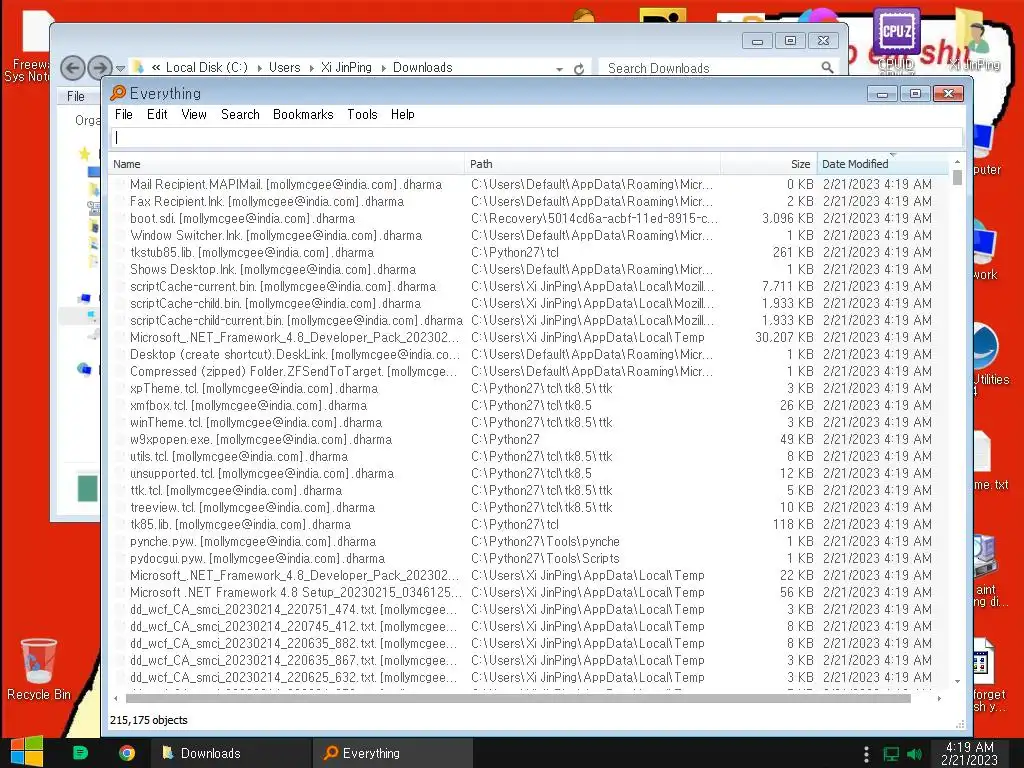Open the Search menu in Everything
Viewport: 1024px width, 768px height.
click(x=240, y=114)
